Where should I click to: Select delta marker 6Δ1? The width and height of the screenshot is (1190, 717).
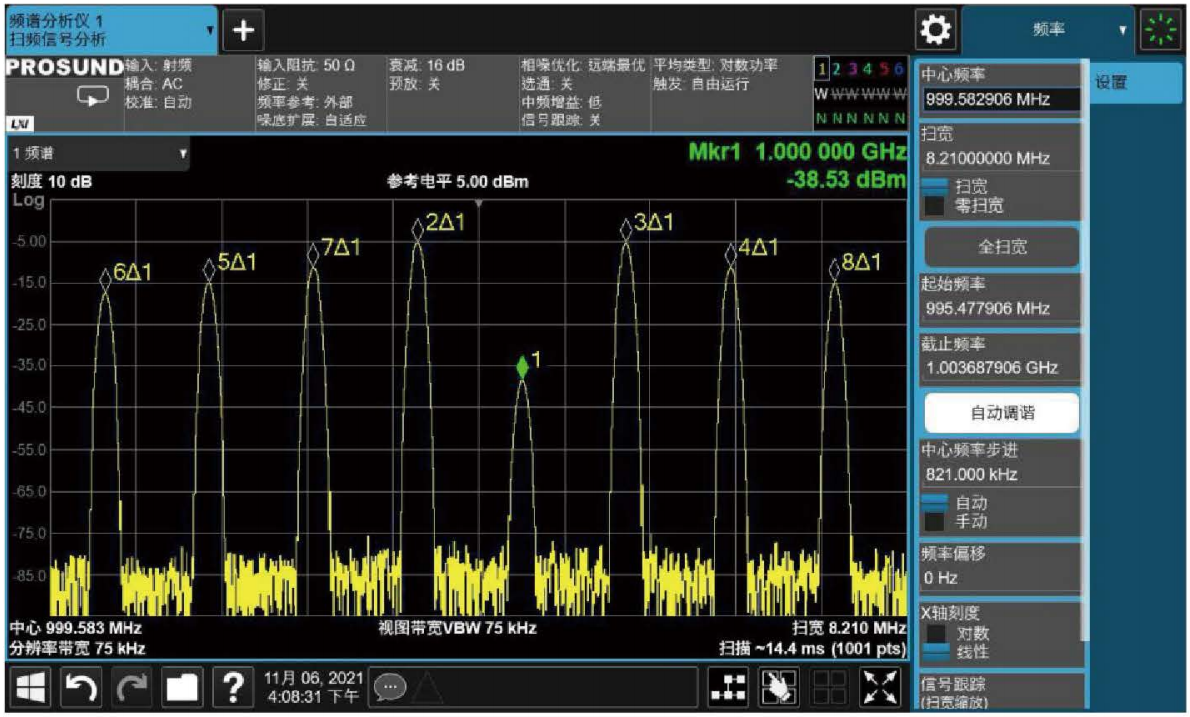coord(105,279)
